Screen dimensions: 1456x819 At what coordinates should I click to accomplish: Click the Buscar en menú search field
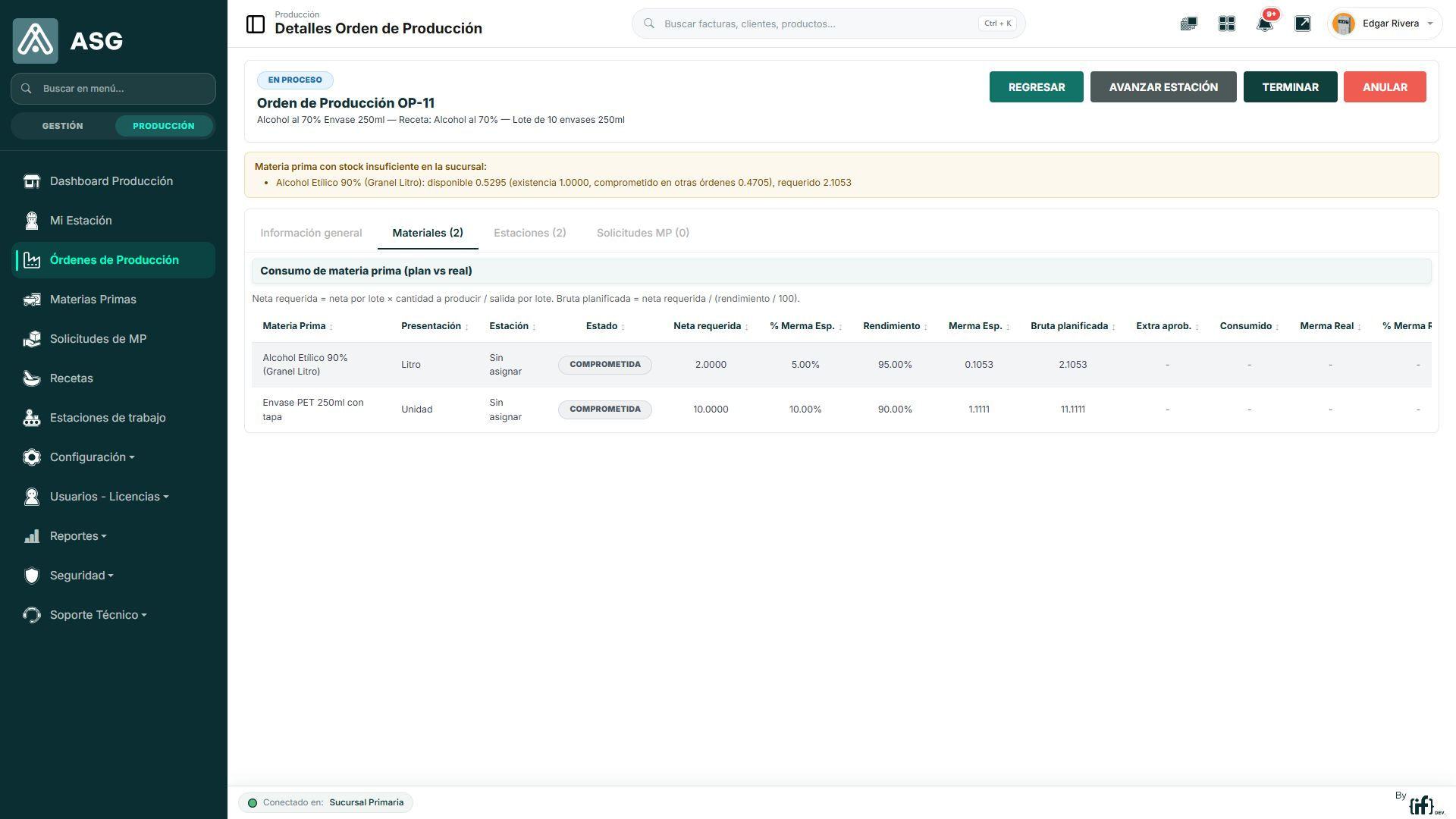(x=113, y=89)
